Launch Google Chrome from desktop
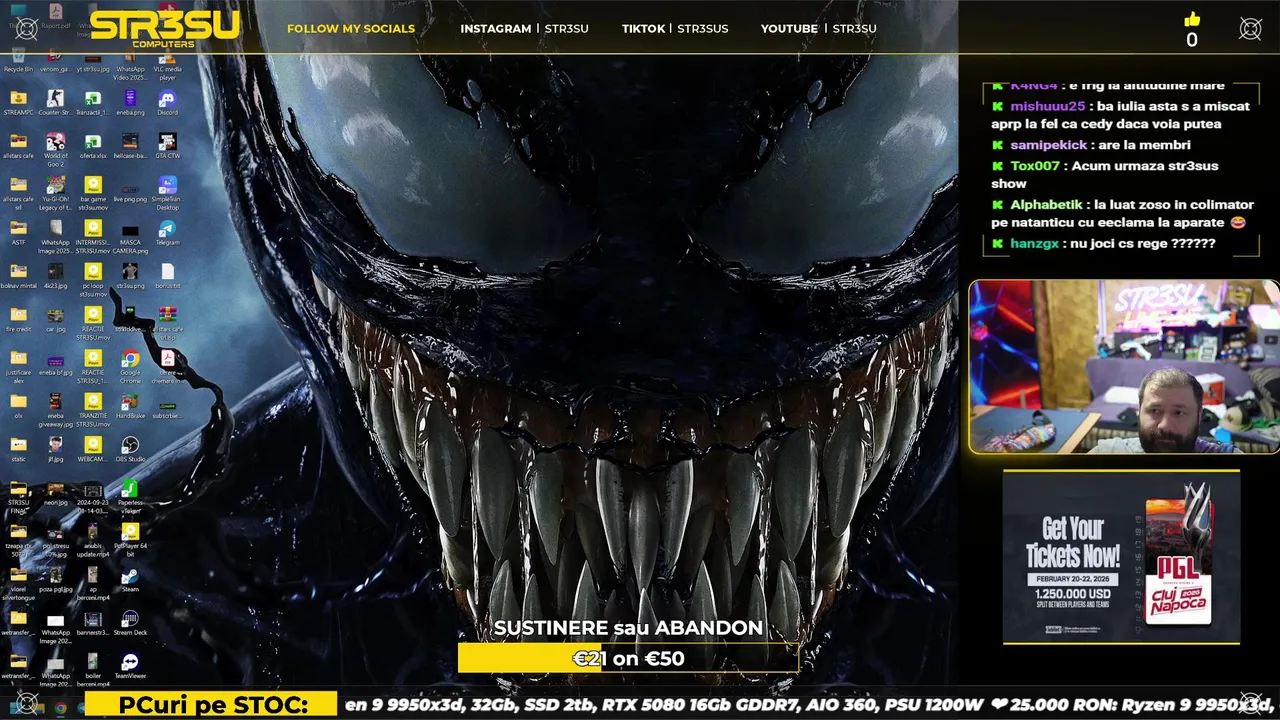The width and height of the screenshot is (1280, 720). [x=130, y=364]
